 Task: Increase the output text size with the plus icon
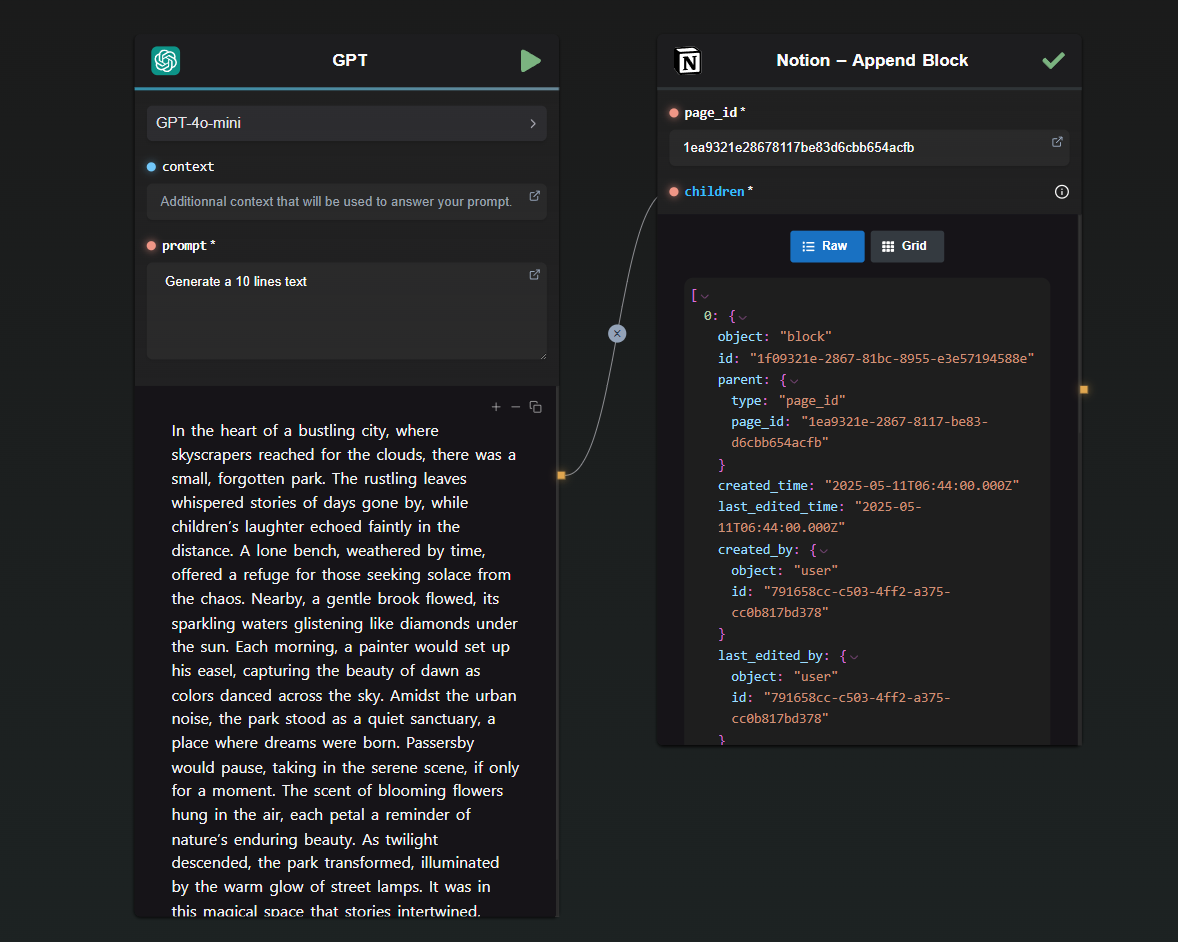point(496,406)
